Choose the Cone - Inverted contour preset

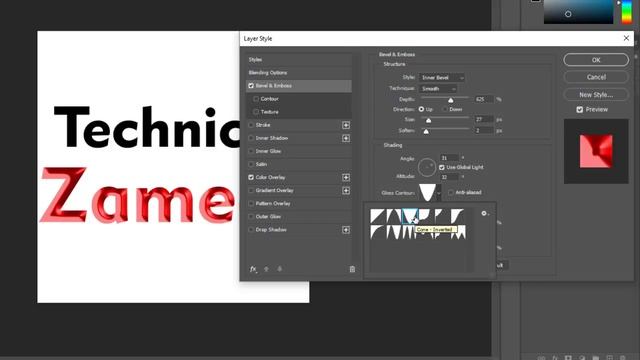pos(410,216)
